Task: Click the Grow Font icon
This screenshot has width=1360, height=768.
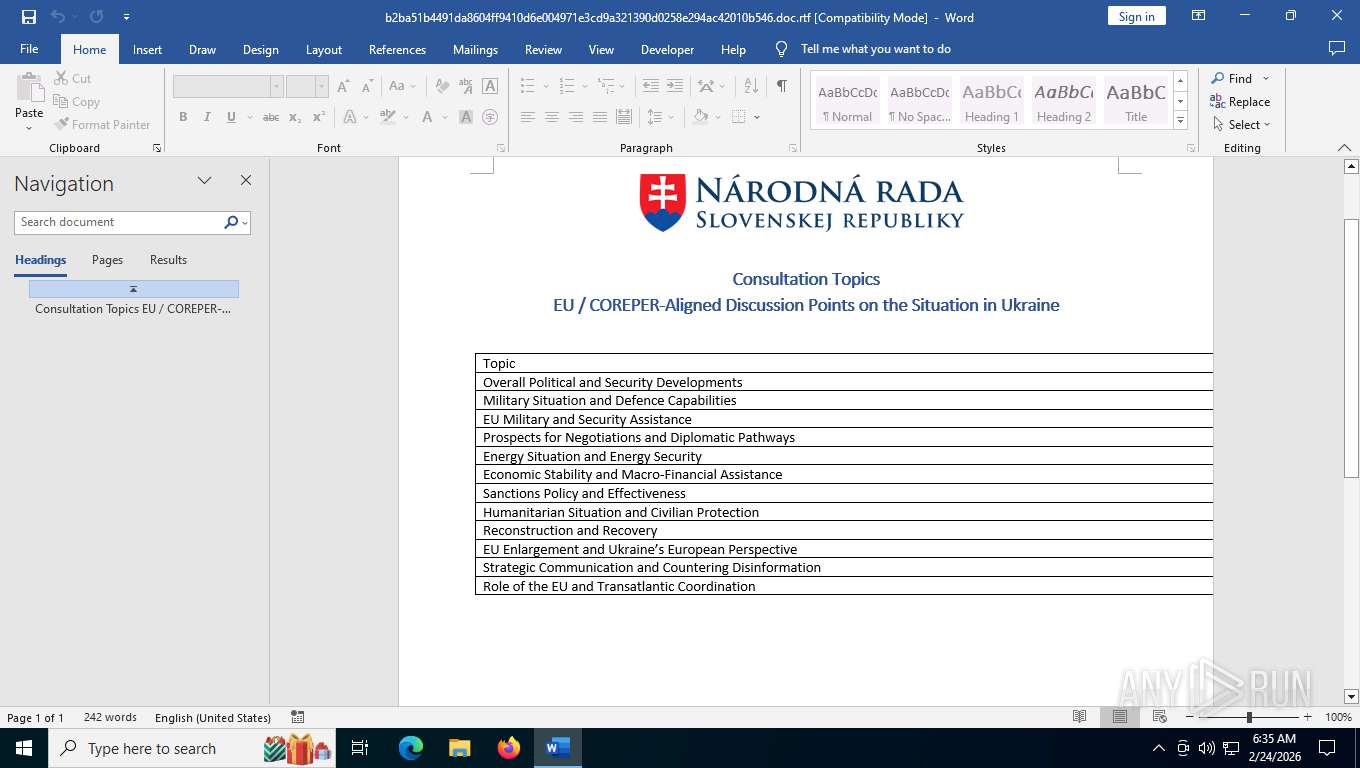Action: click(x=344, y=86)
